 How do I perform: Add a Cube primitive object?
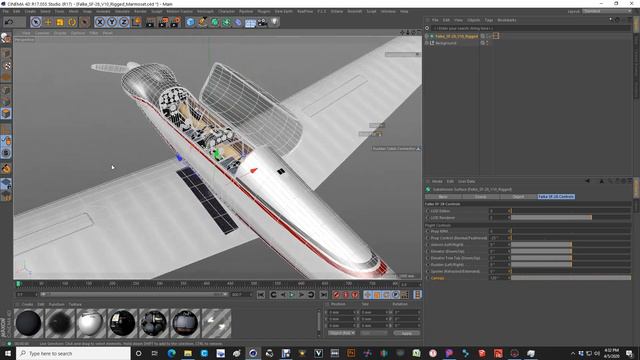(x=190, y=22)
